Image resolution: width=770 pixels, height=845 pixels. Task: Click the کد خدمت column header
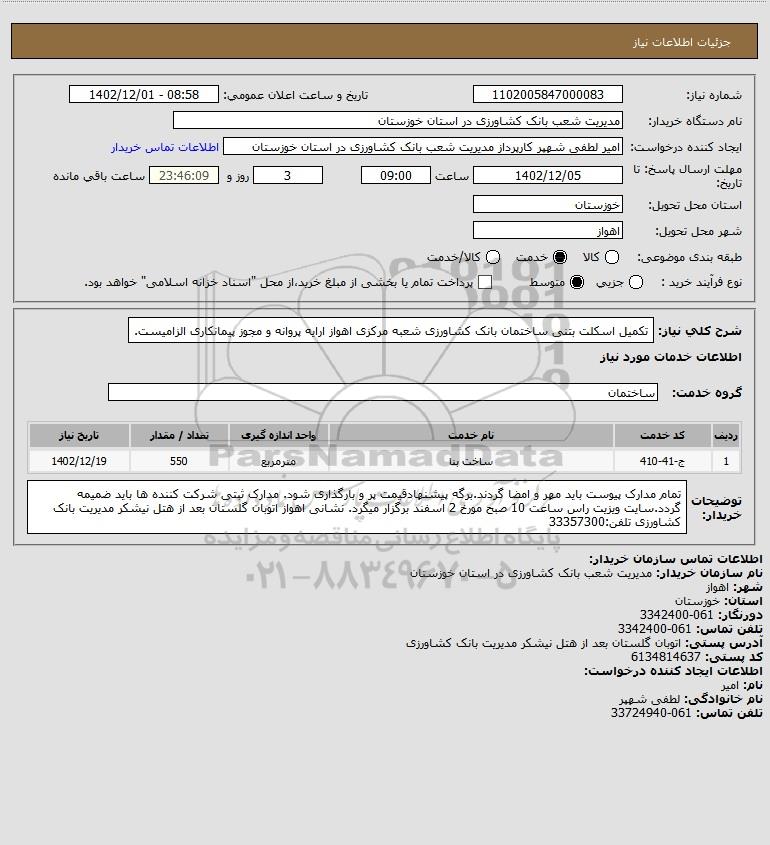click(x=662, y=435)
